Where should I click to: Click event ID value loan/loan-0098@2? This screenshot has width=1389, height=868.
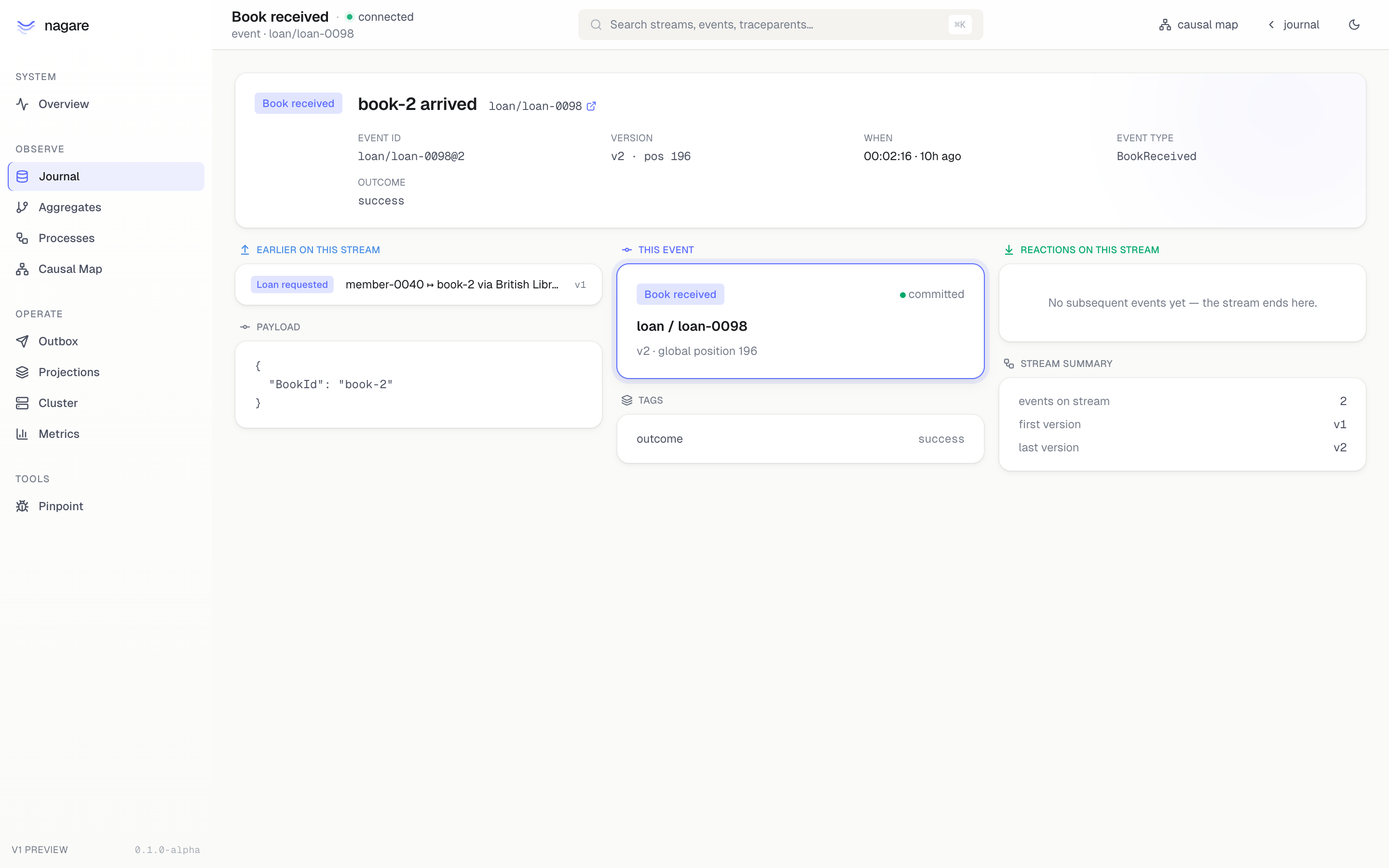(411, 156)
